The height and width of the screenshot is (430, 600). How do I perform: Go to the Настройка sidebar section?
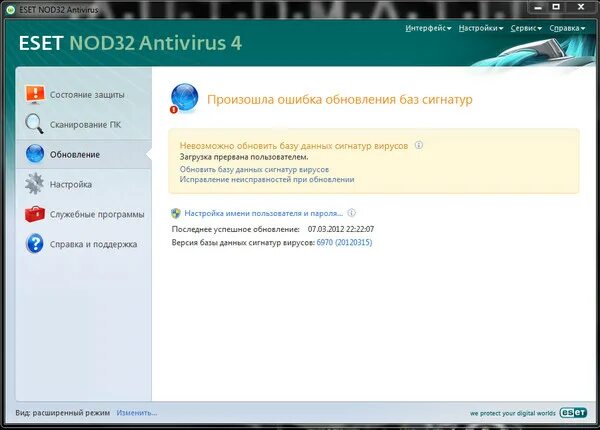pos(84,184)
